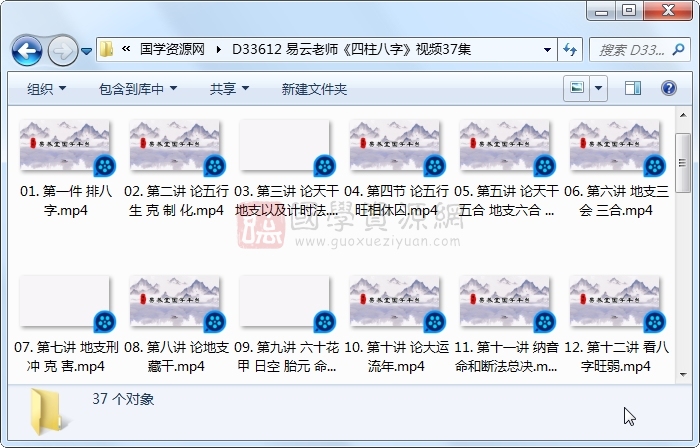Click the film reel badge on 02. 第二讲
The height and width of the screenshot is (448, 700).
click(214, 166)
